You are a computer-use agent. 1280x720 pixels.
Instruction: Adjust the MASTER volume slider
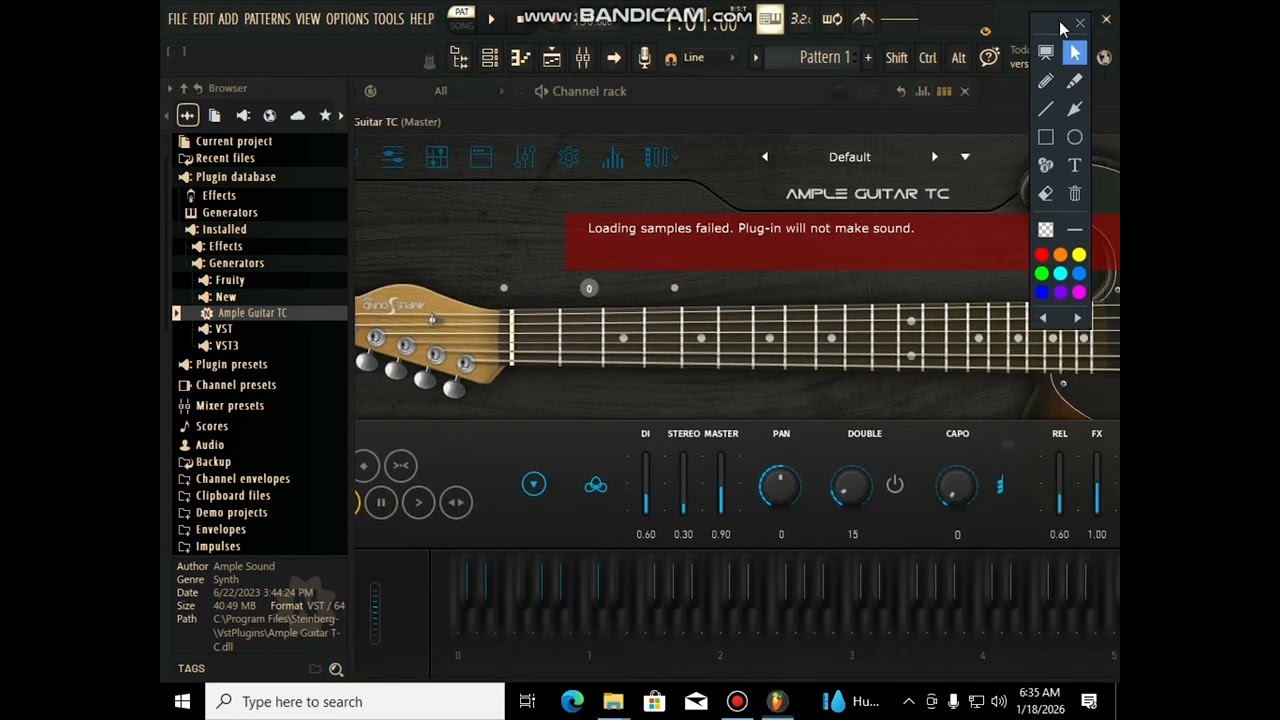click(x=721, y=484)
